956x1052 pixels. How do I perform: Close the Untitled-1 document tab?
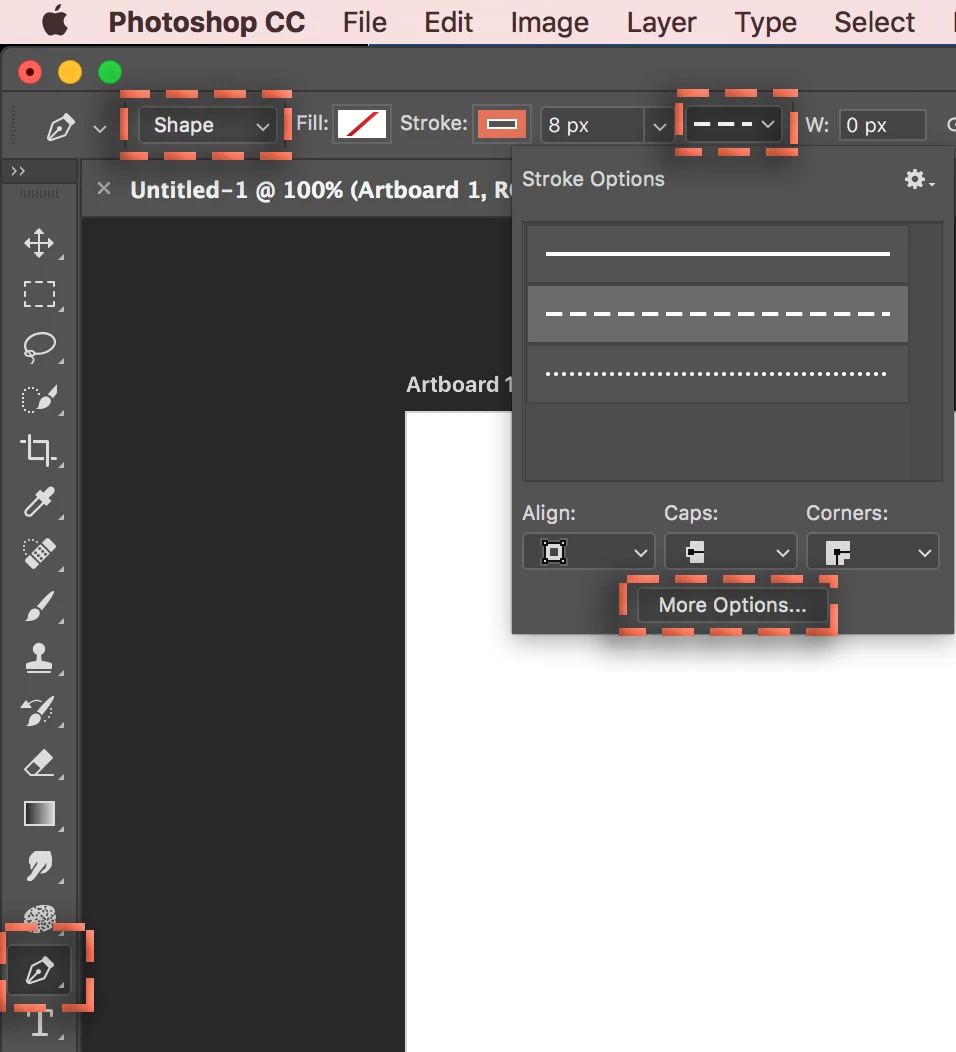[x=104, y=189]
